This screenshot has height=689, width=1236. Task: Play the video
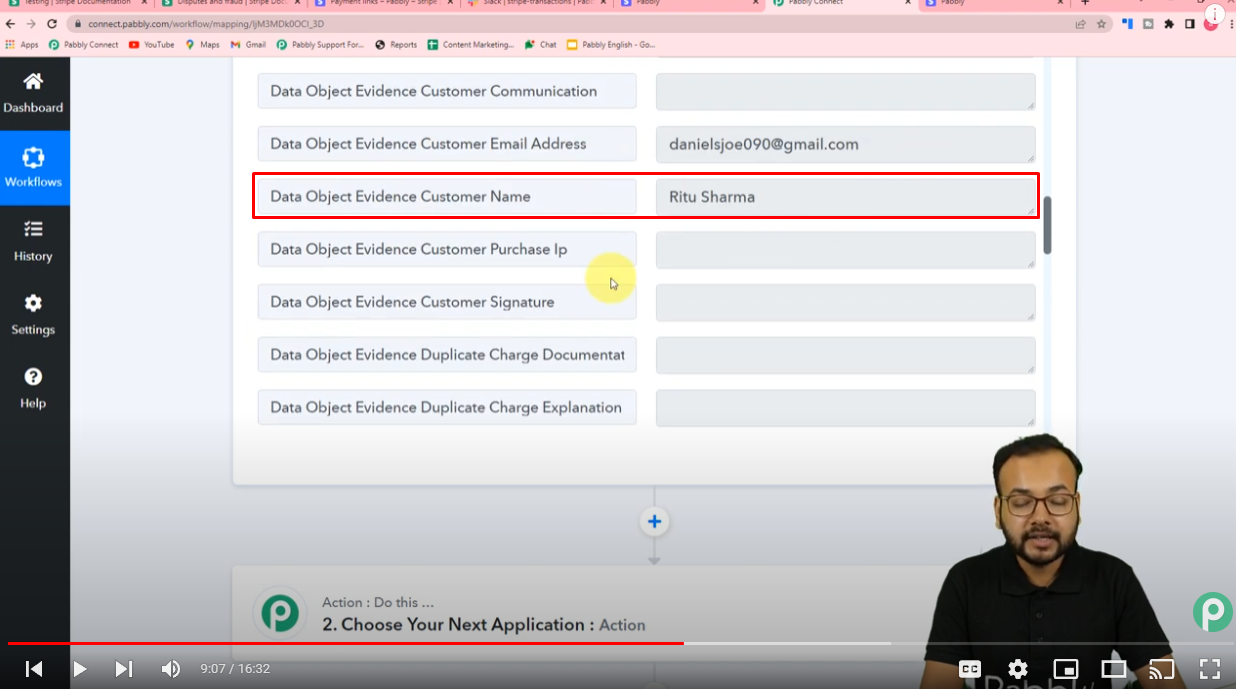tap(79, 669)
